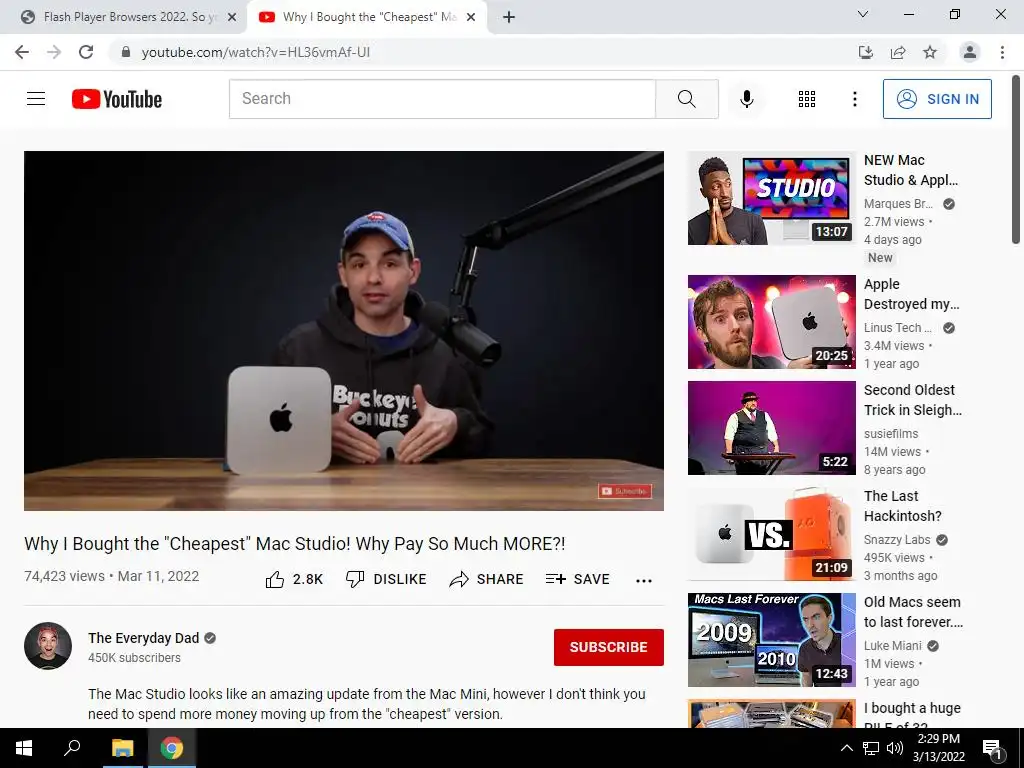This screenshot has width=1024, height=768.
Task: Click the video title text
Action: coord(295,544)
